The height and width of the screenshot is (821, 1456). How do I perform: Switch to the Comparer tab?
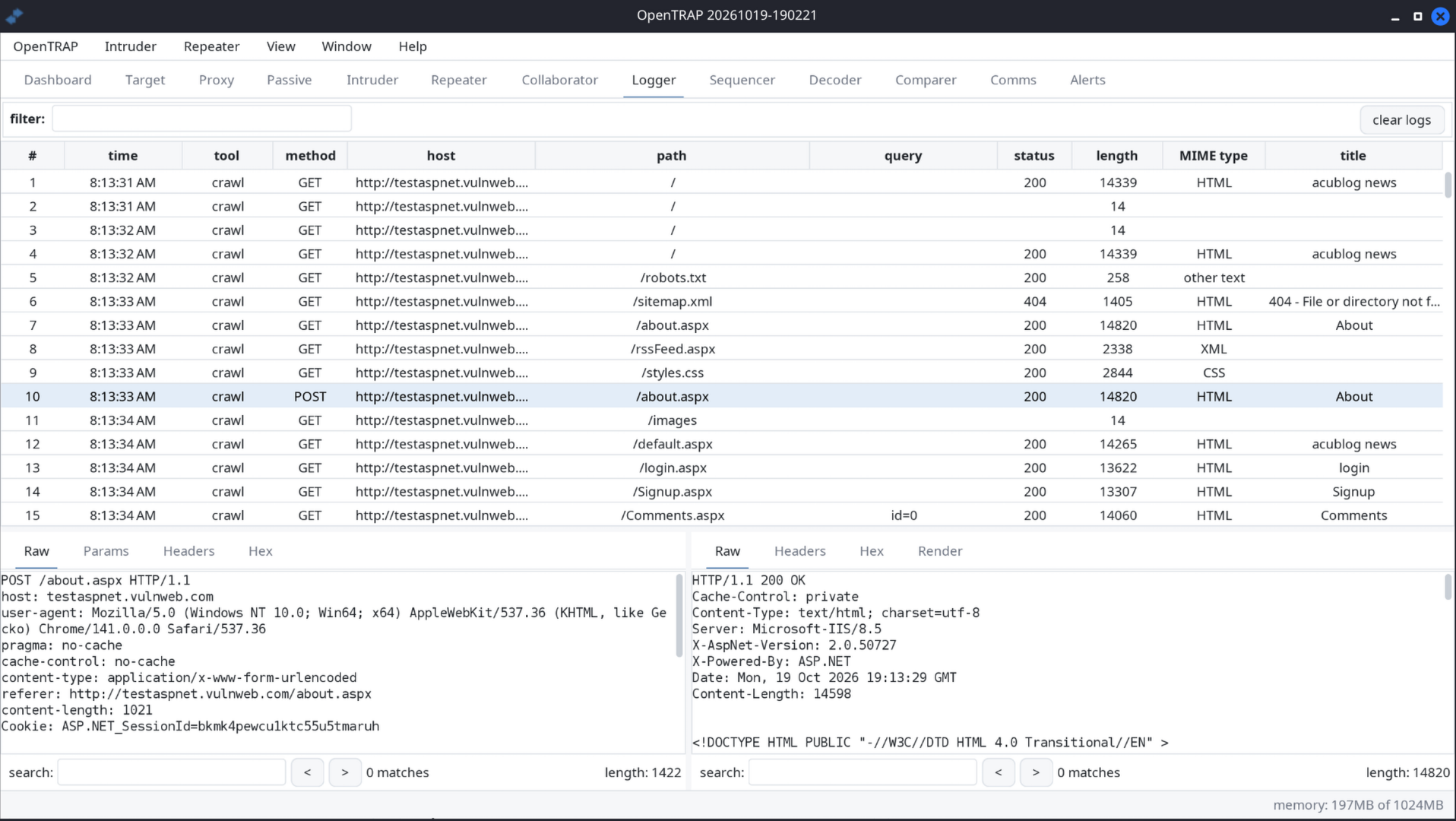[x=926, y=80]
